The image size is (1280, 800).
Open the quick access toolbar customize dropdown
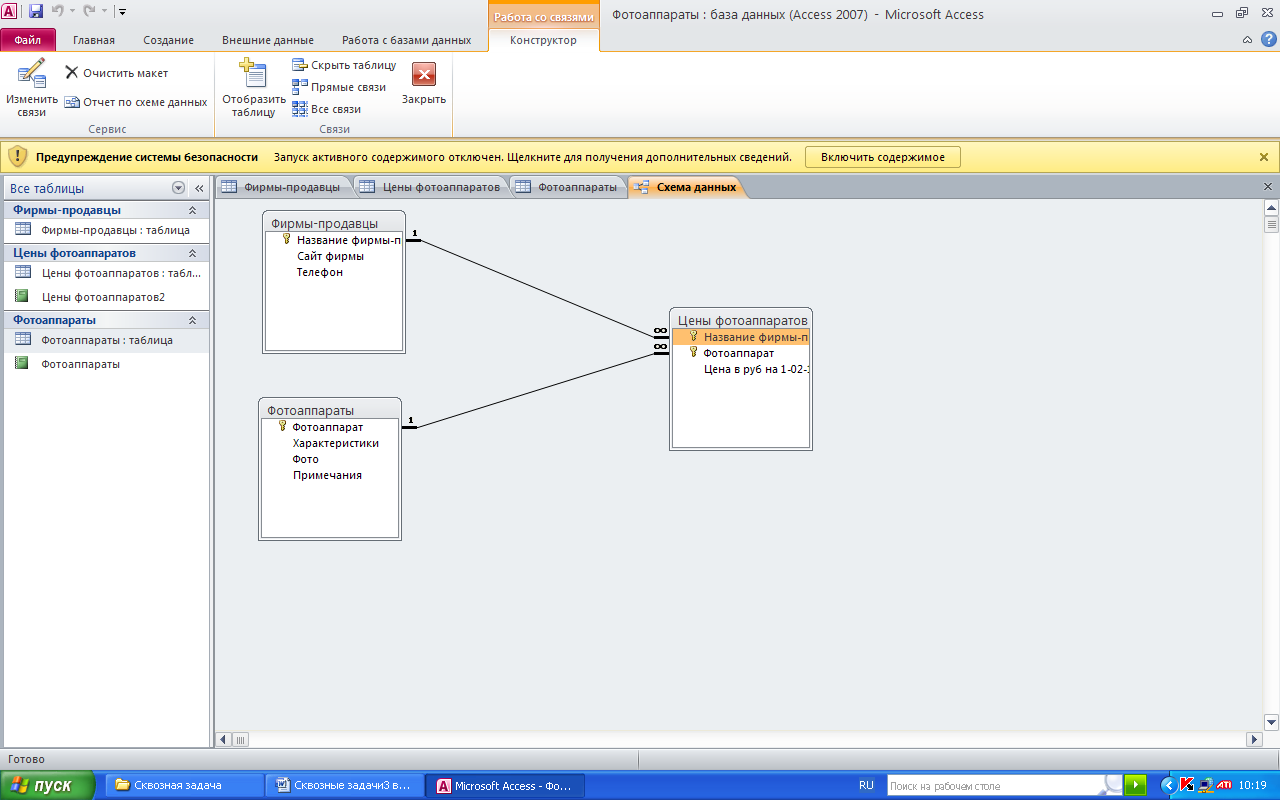click(x=122, y=12)
